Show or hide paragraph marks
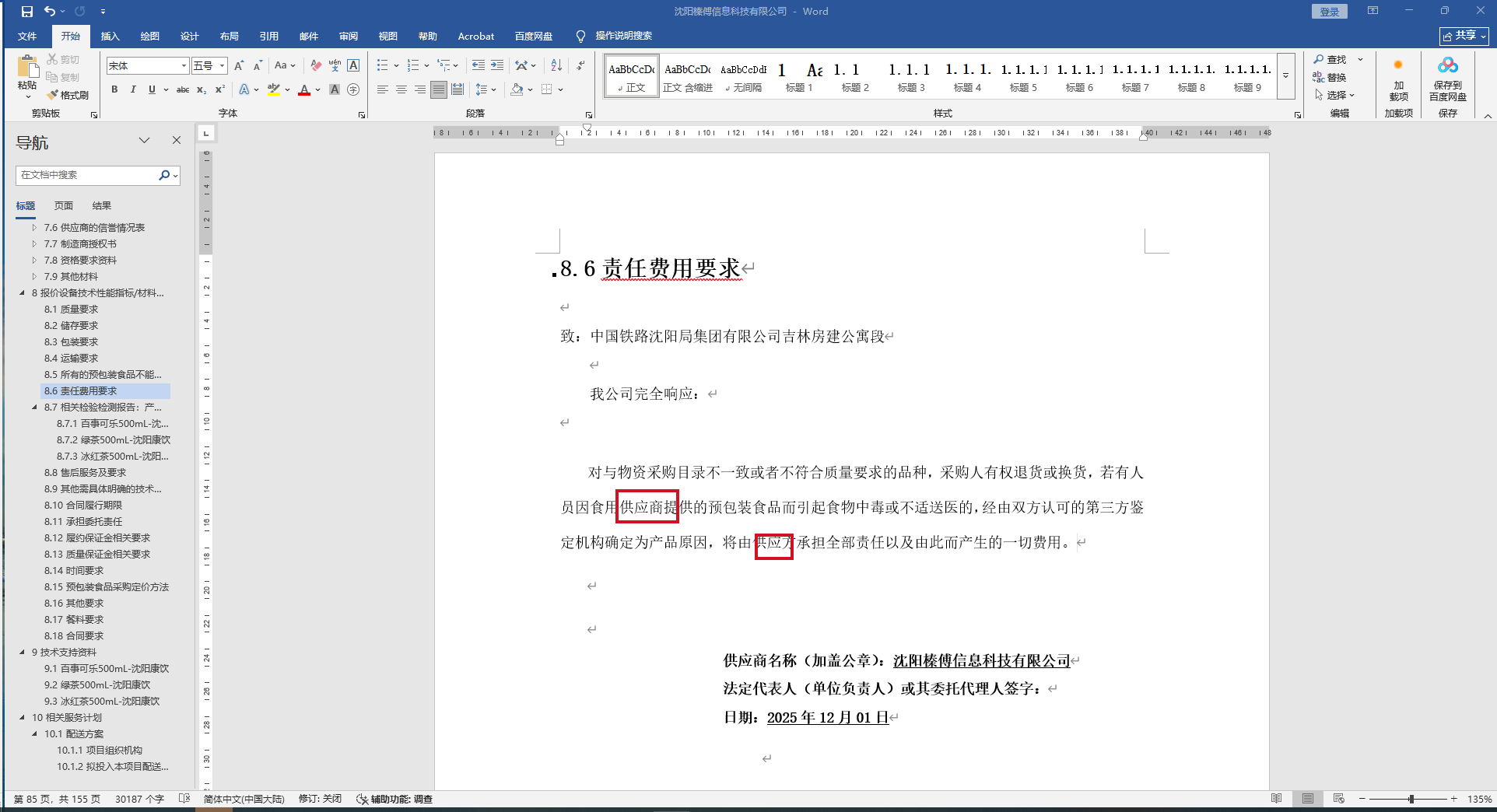1497x812 pixels. (580, 66)
